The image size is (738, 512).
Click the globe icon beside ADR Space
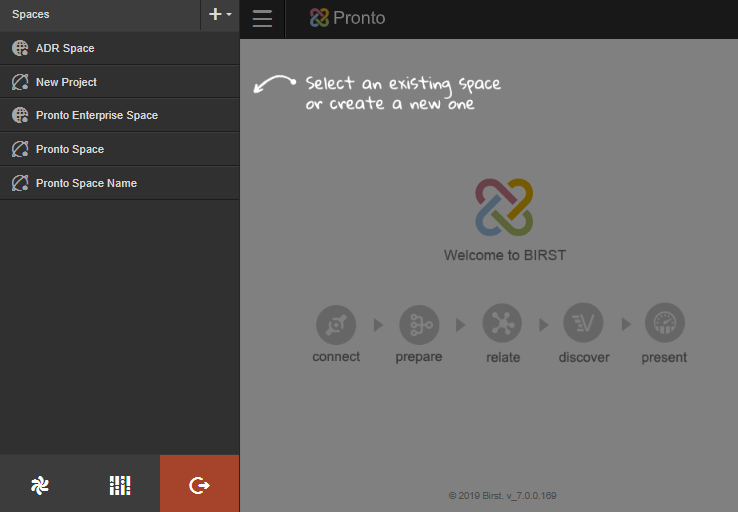click(x=20, y=48)
